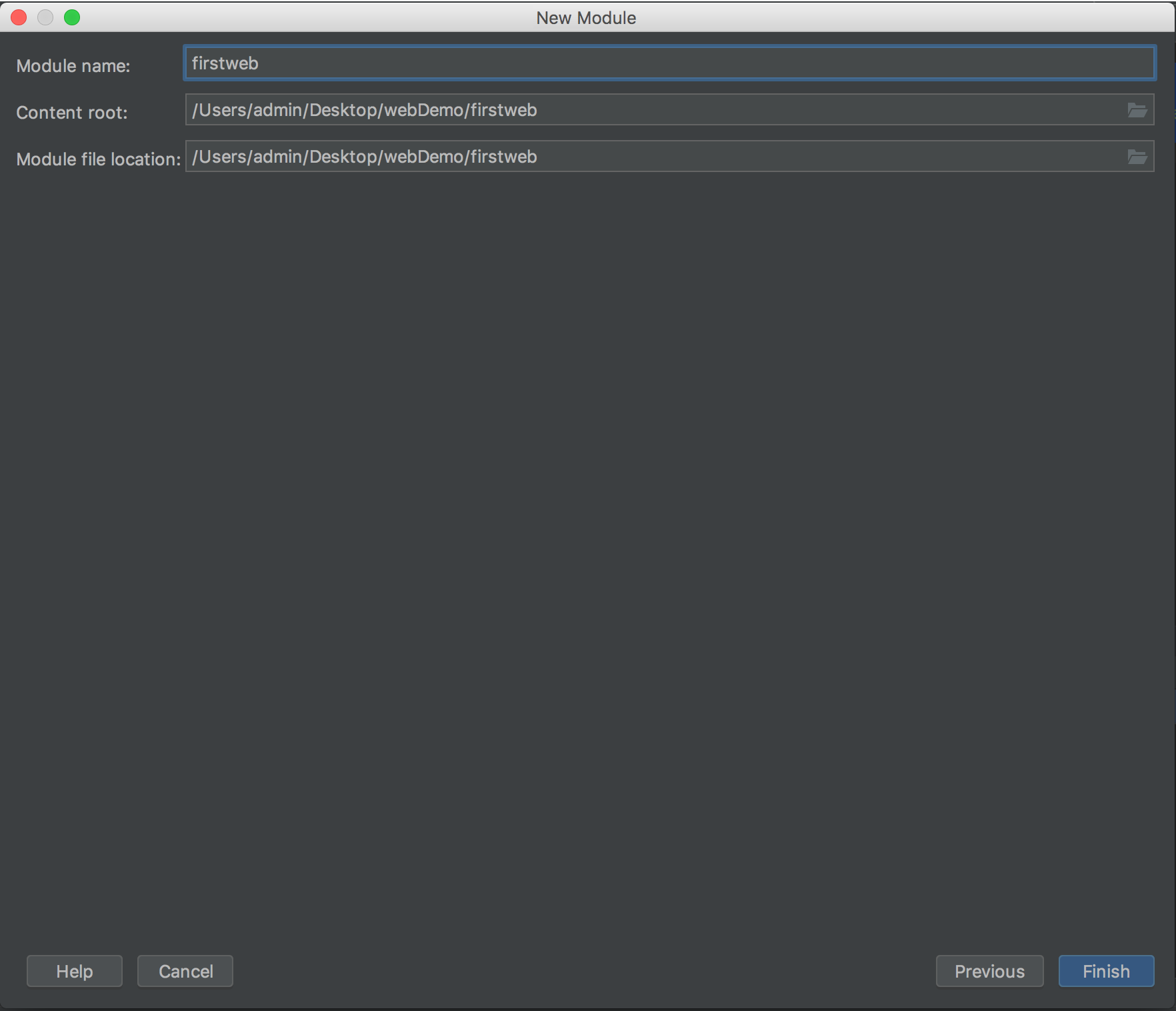Place cursor on "webDemo" in Content root path
Viewport: 1176px width, 1011px height.
pyautogui.click(x=423, y=110)
